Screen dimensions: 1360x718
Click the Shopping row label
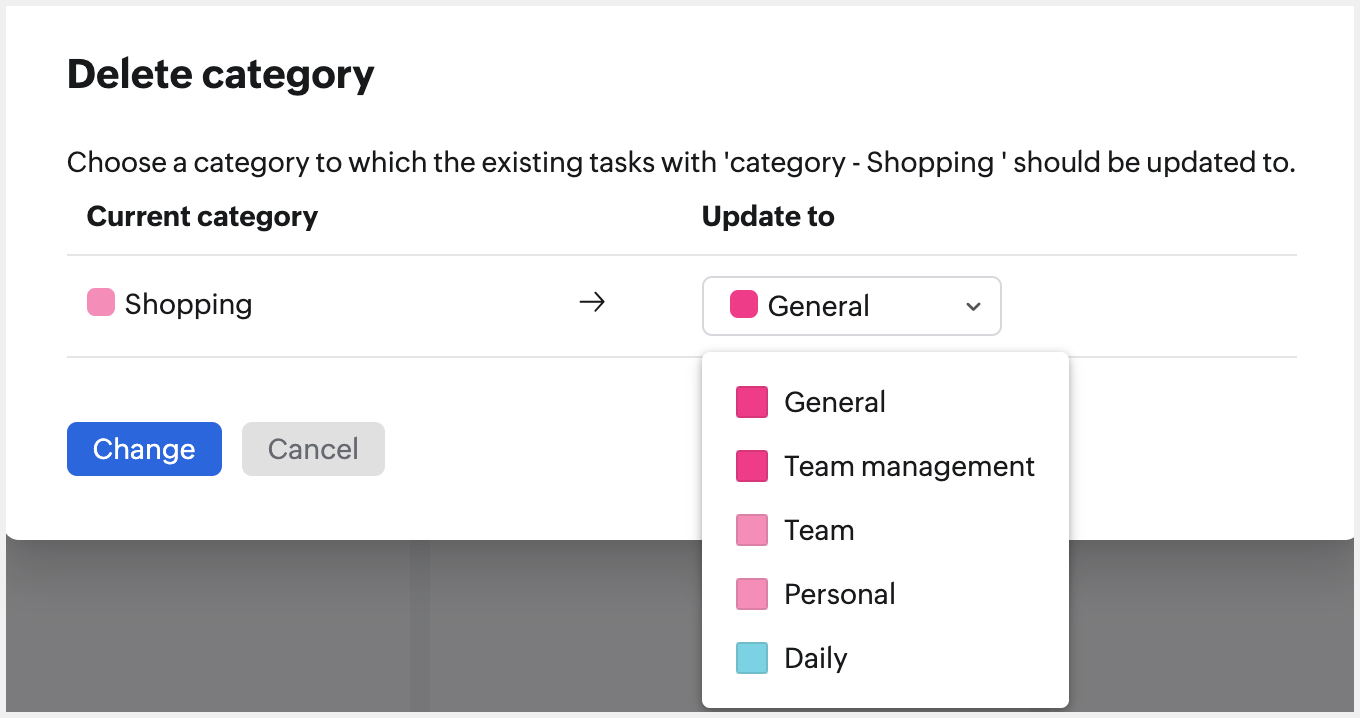[187, 303]
